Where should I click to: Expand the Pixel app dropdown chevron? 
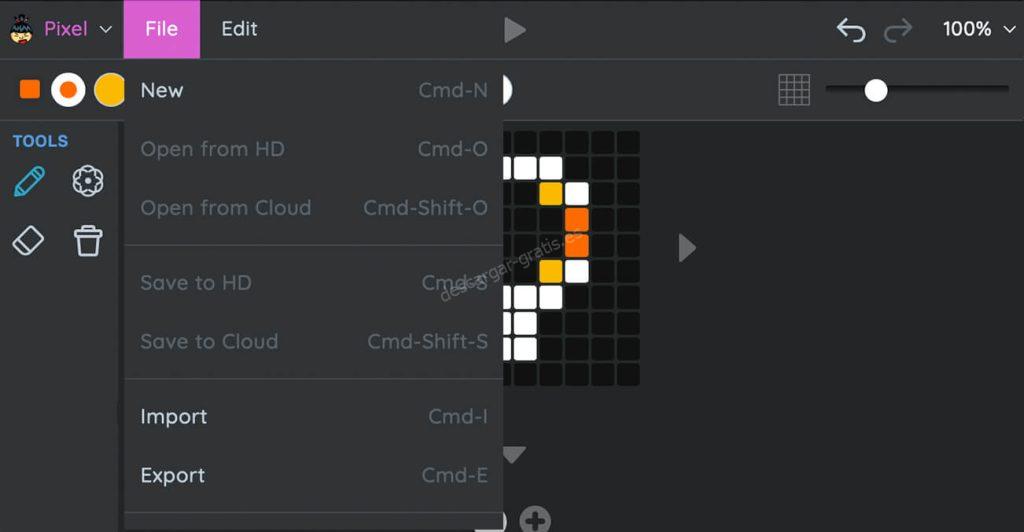105,29
